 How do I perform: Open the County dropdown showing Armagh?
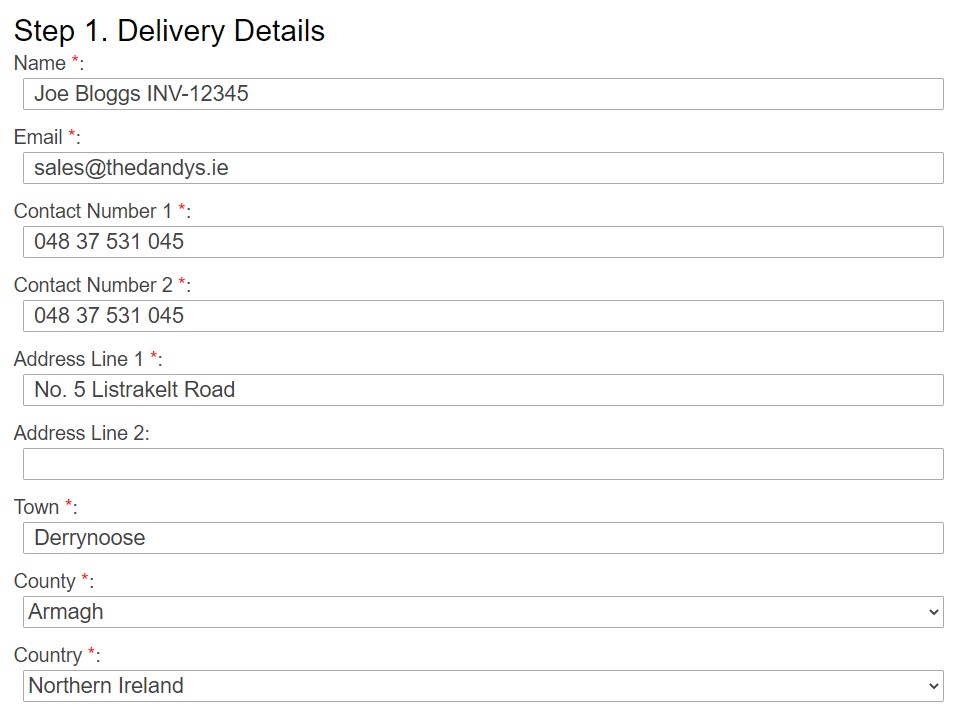[x=483, y=612]
